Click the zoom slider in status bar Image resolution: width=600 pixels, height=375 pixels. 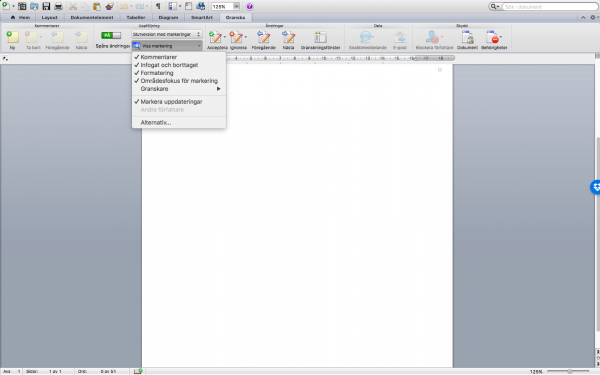pyautogui.click(x=569, y=371)
